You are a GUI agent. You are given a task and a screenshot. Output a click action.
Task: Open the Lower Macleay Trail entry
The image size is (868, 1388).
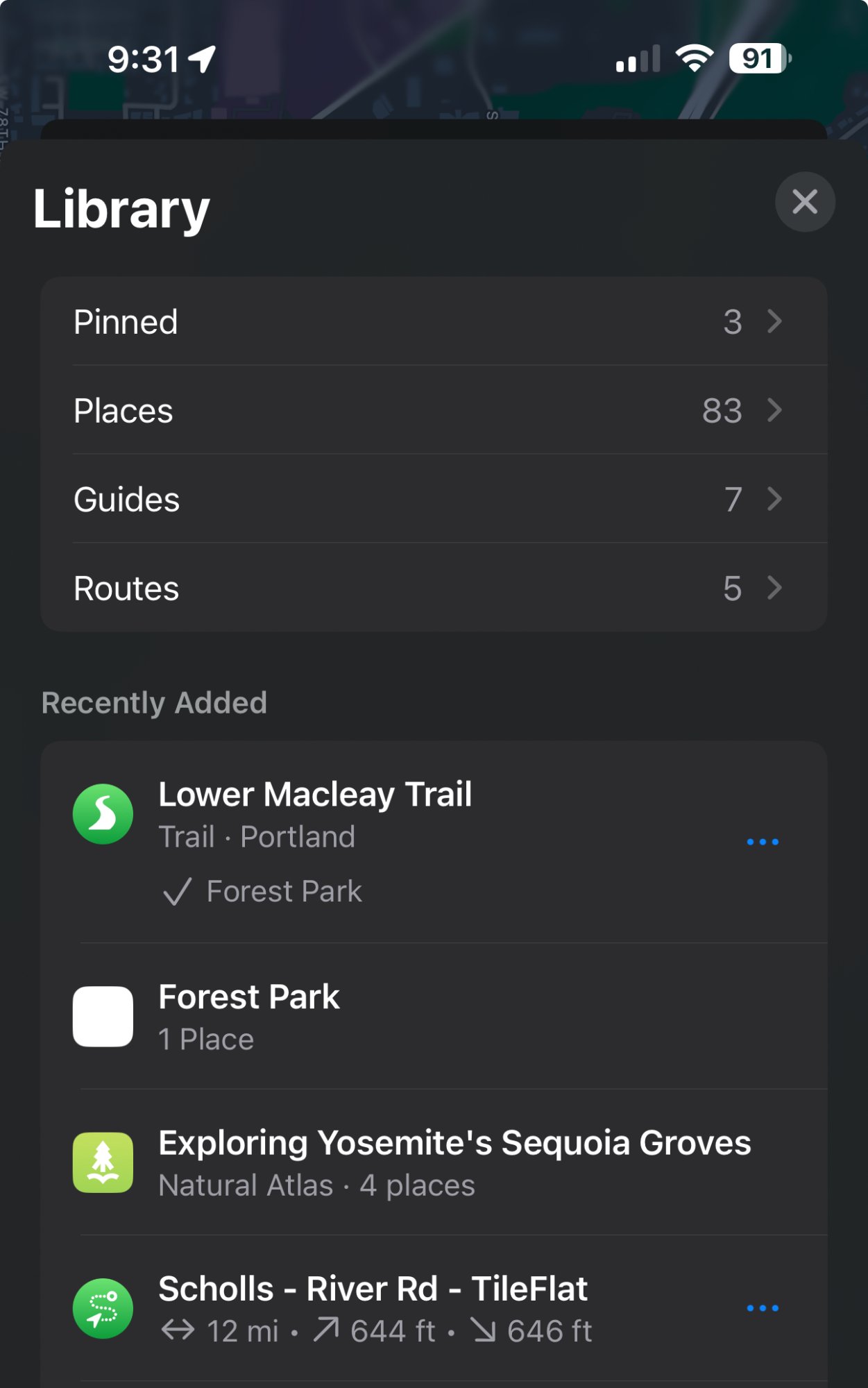315,795
